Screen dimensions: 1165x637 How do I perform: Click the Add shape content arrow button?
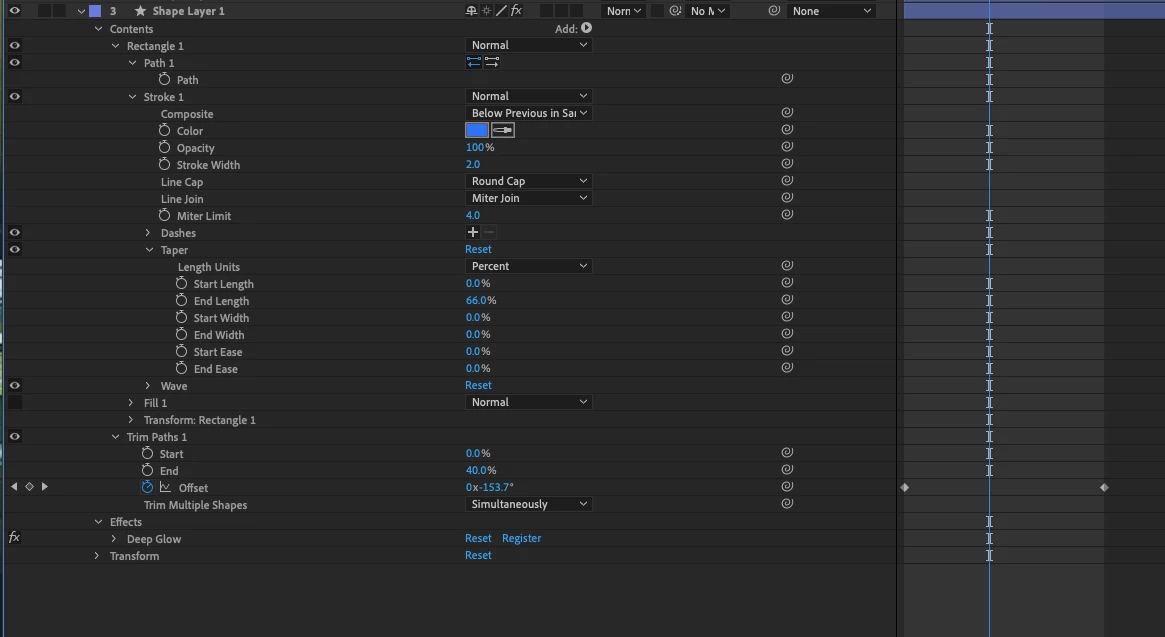coord(586,28)
